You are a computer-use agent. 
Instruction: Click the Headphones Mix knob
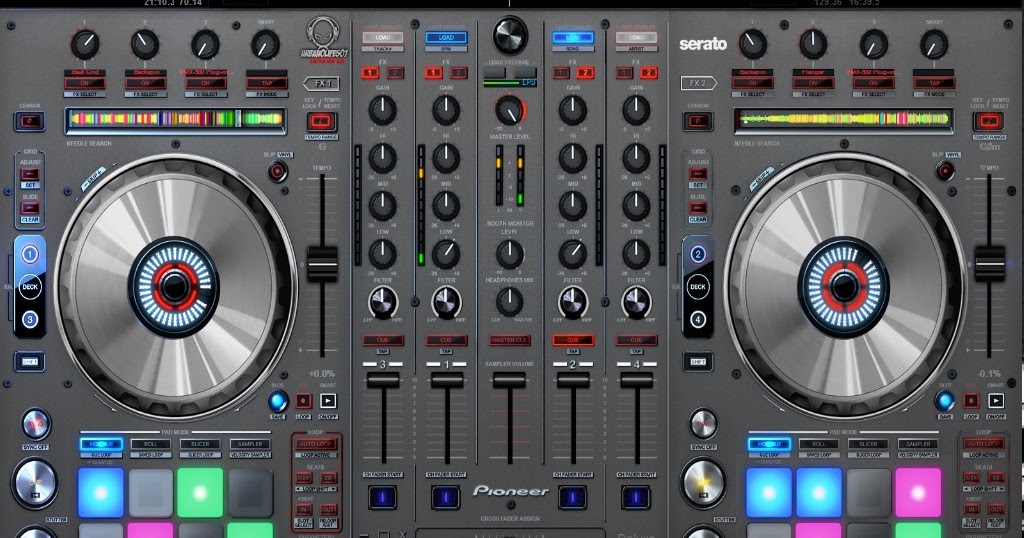[x=509, y=302]
